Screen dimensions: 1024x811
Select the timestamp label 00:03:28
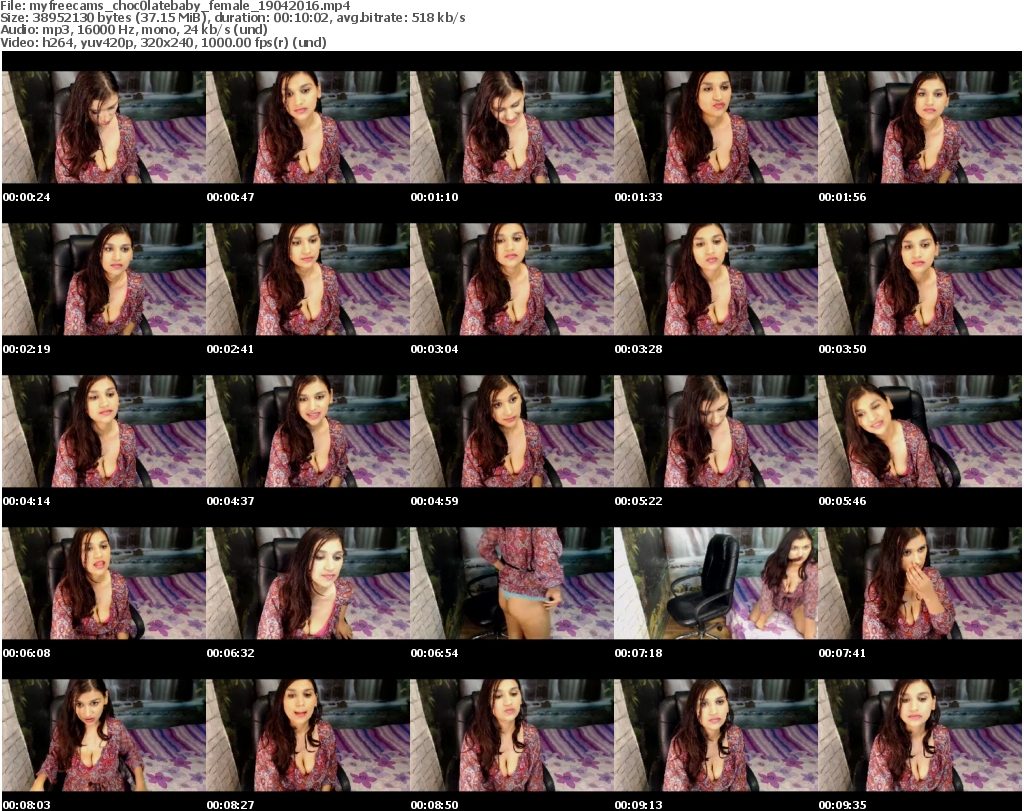point(638,349)
